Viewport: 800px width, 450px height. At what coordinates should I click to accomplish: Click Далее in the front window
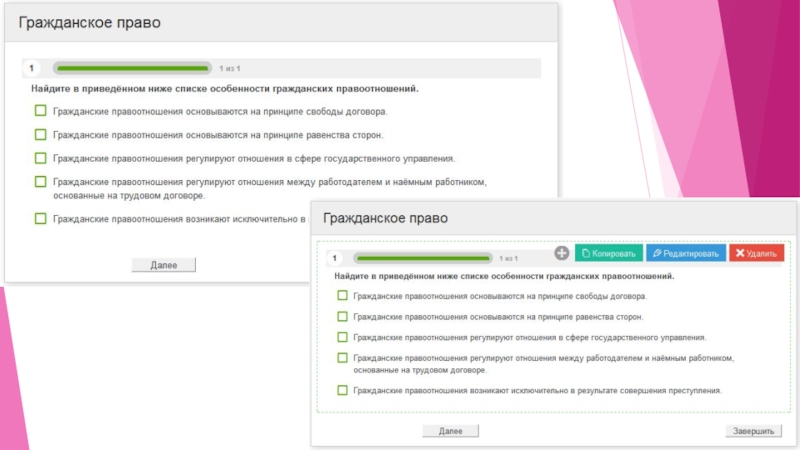[x=451, y=431]
